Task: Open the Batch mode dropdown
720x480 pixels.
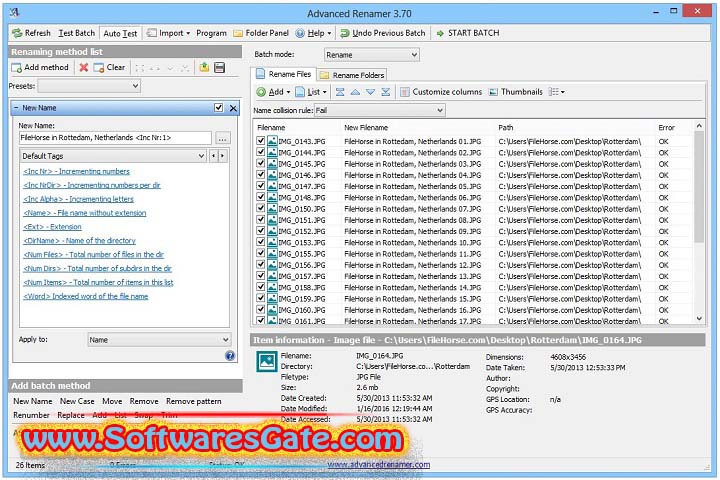Action: pos(371,55)
